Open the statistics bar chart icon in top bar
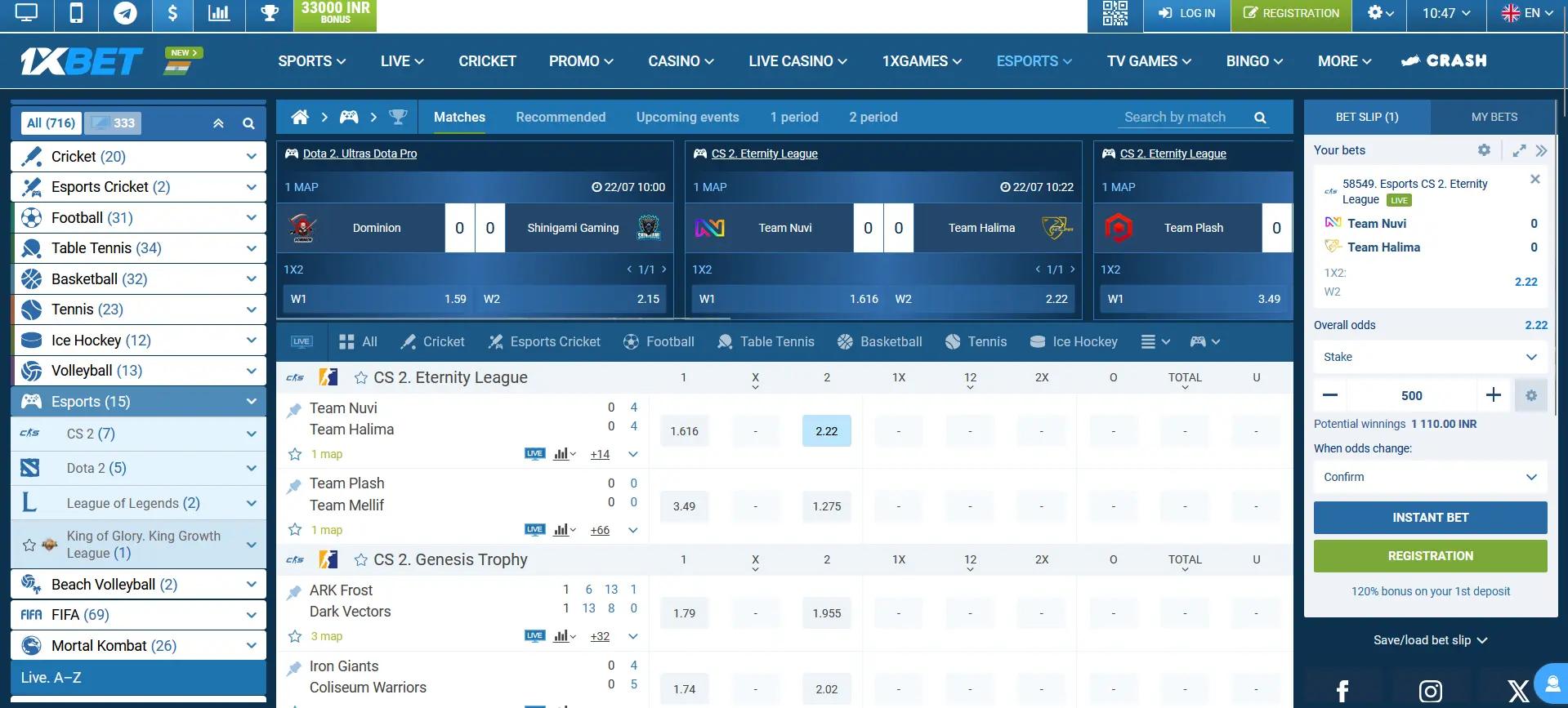 tap(219, 13)
